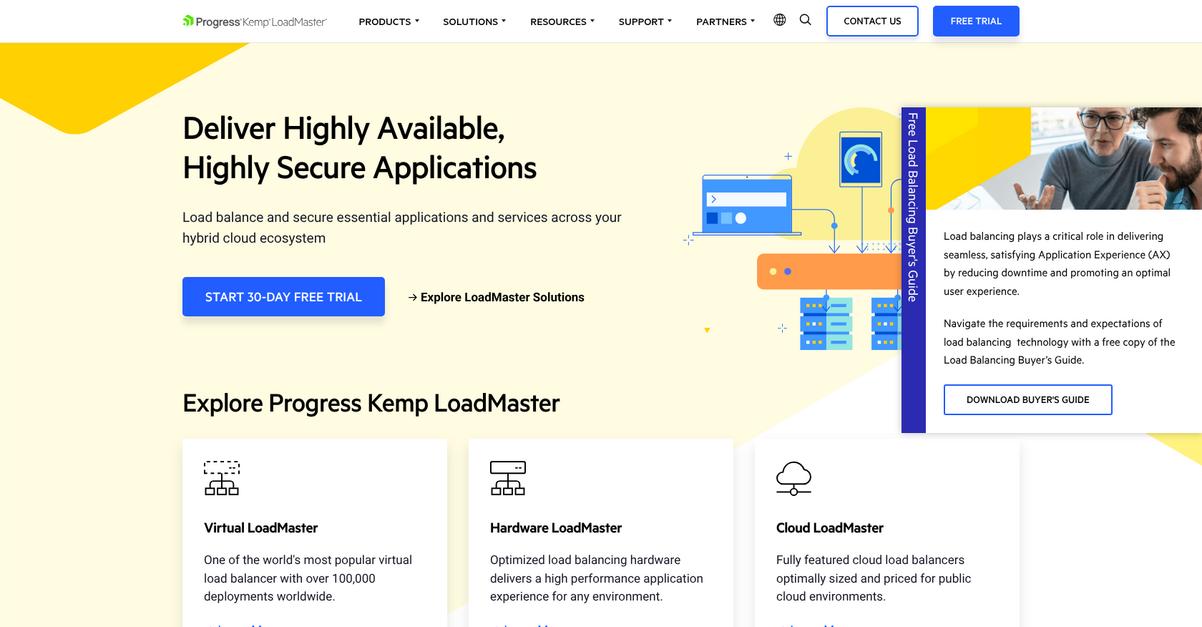
Task: Click the Free Load Balancing Buyer's Guide tab
Action: point(913,270)
